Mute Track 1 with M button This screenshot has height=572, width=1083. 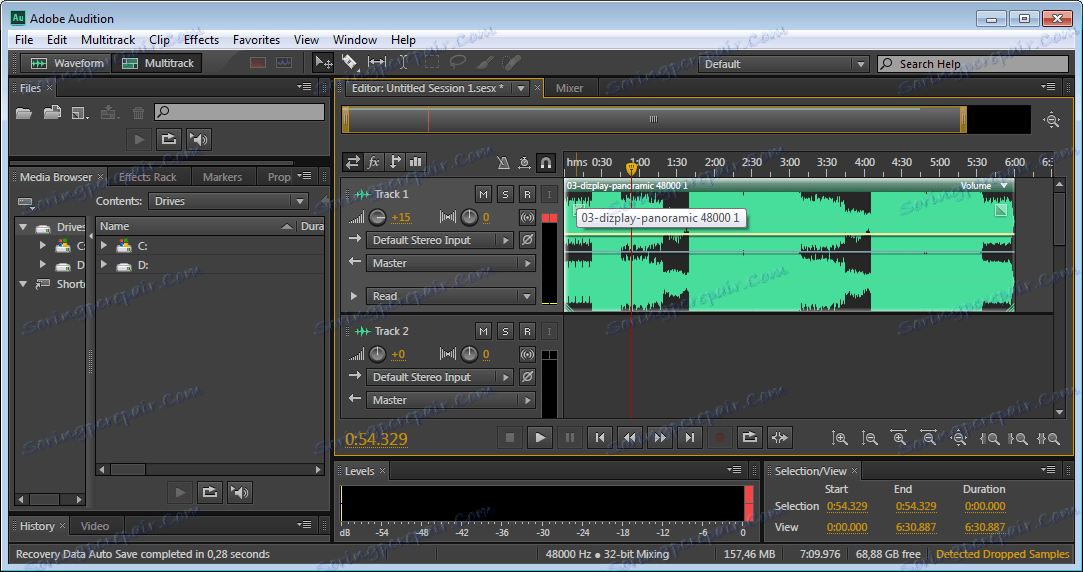coord(483,194)
